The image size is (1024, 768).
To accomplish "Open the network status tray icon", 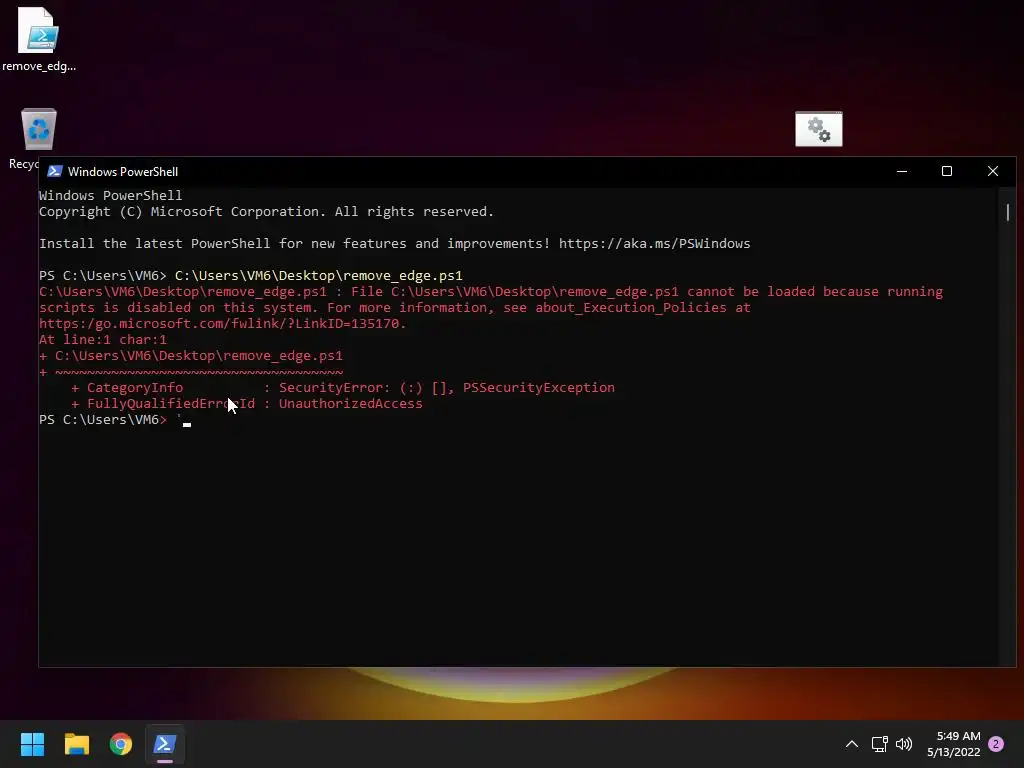I will 880,744.
